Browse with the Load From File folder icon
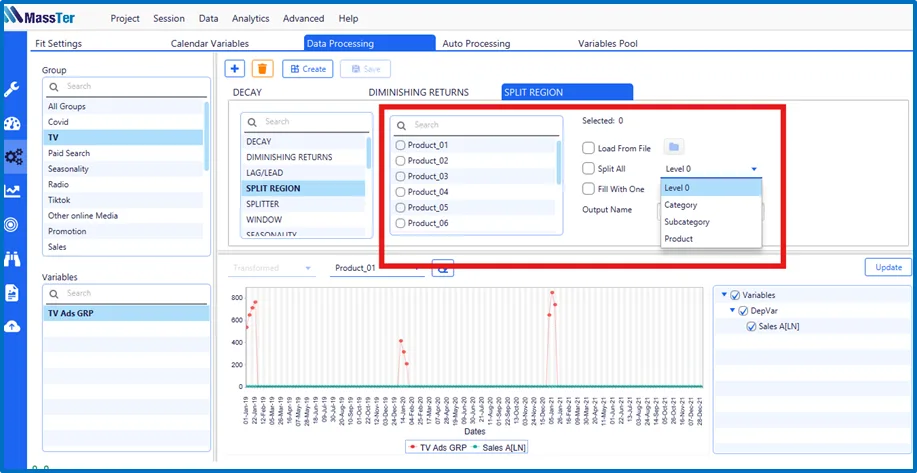Screen dimensions: 917x473 (x=674, y=148)
